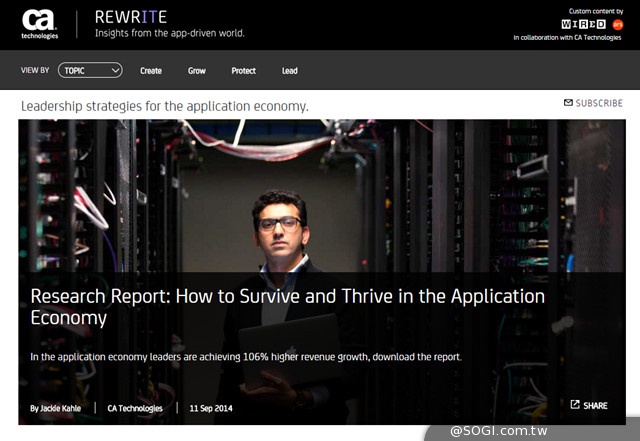The width and height of the screenshot is (640, 441).
Task: Click the orange Ars badge icon
Action: click(x=616, y=23)
